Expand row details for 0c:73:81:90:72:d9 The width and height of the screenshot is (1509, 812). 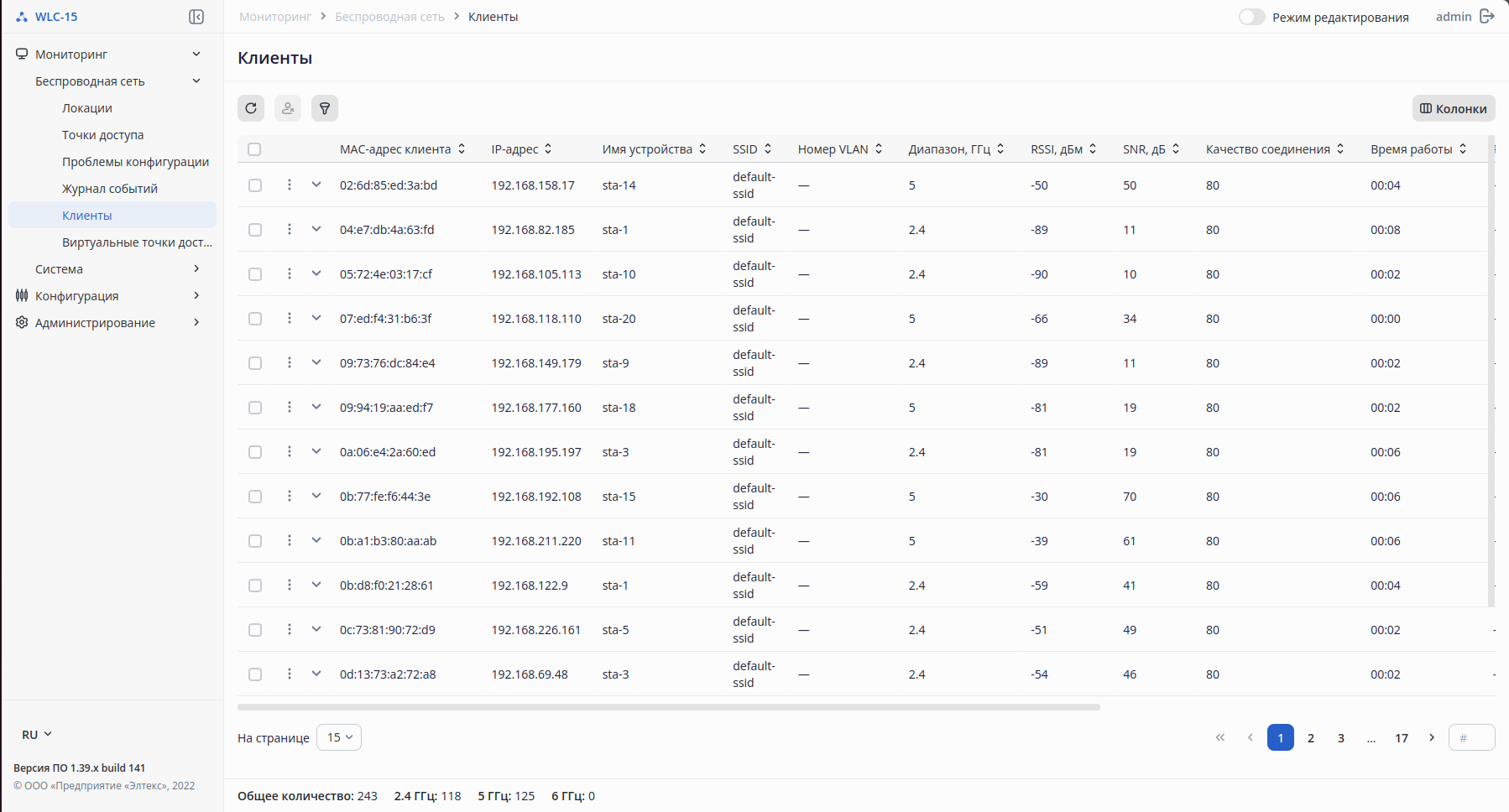[316, 629]
